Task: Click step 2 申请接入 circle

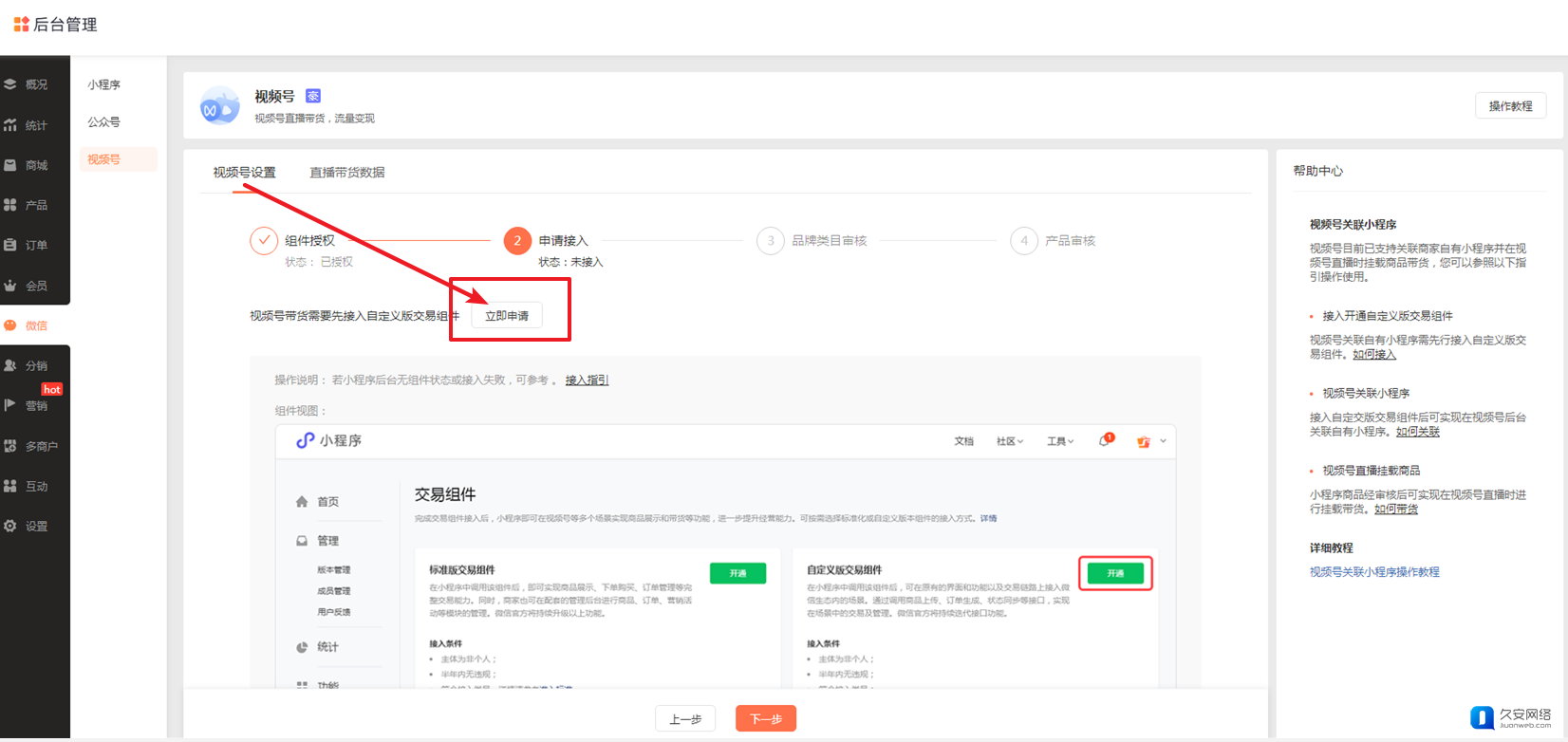Action: coord(517,241)
